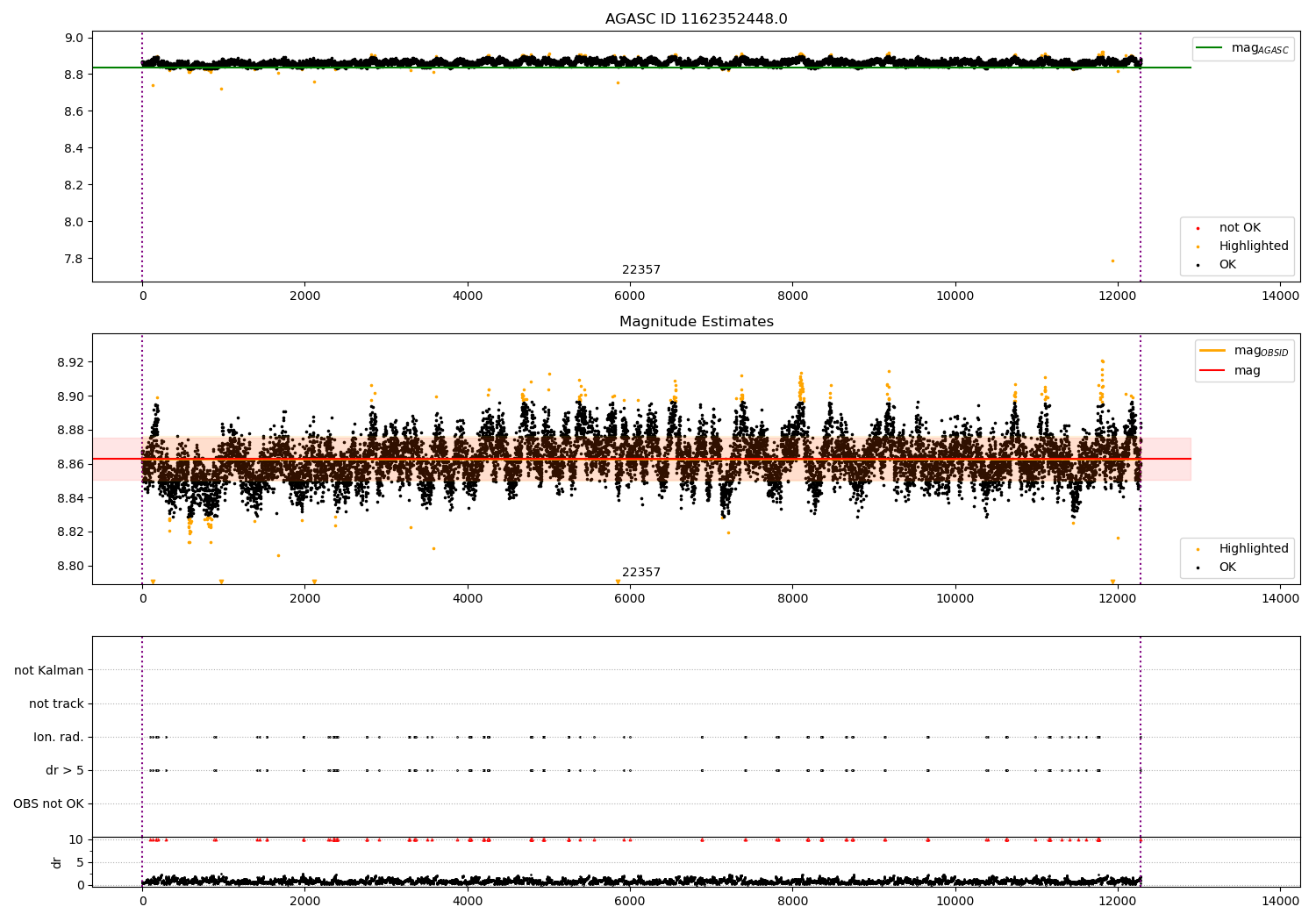The height and width of the screenshot is (921, 1316).
Task: Click the OK legend entry in the top plot
Action: pos(1227,265)
